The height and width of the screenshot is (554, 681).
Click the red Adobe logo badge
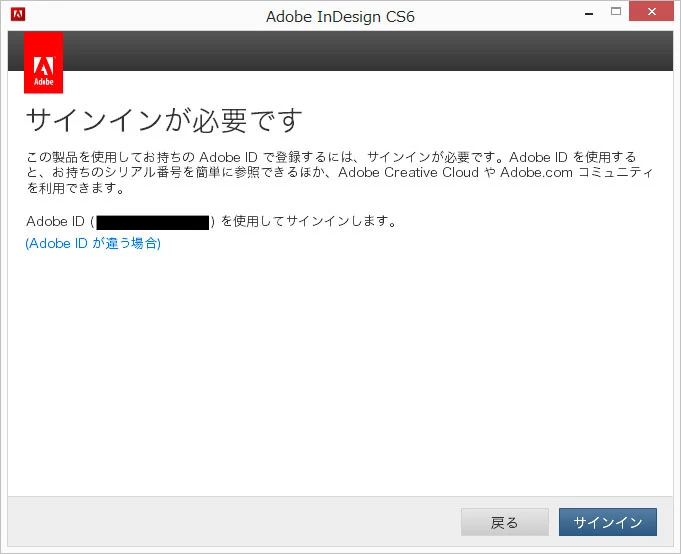(x=43, y=63)
